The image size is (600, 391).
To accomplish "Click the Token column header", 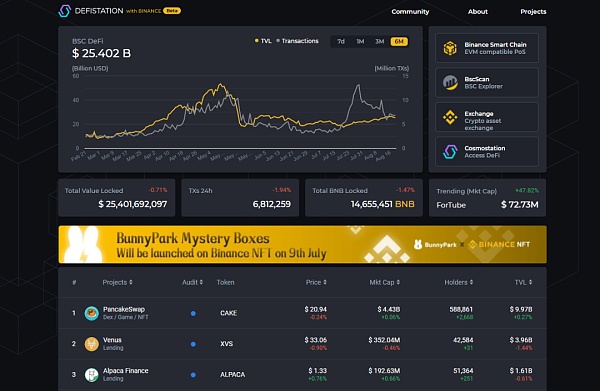I will 225,282.
